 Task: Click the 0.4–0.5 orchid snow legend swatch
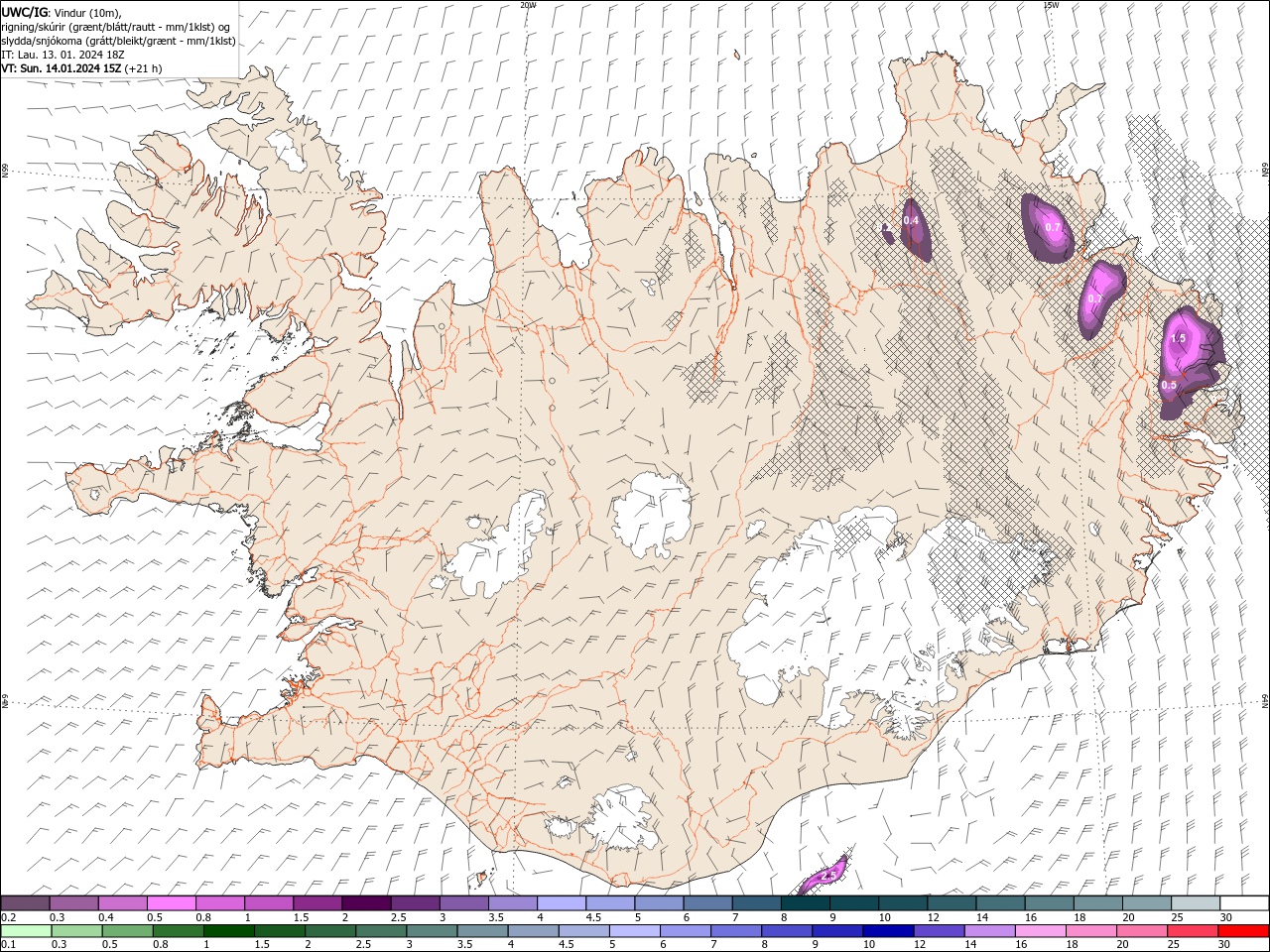tap(122, 903)
